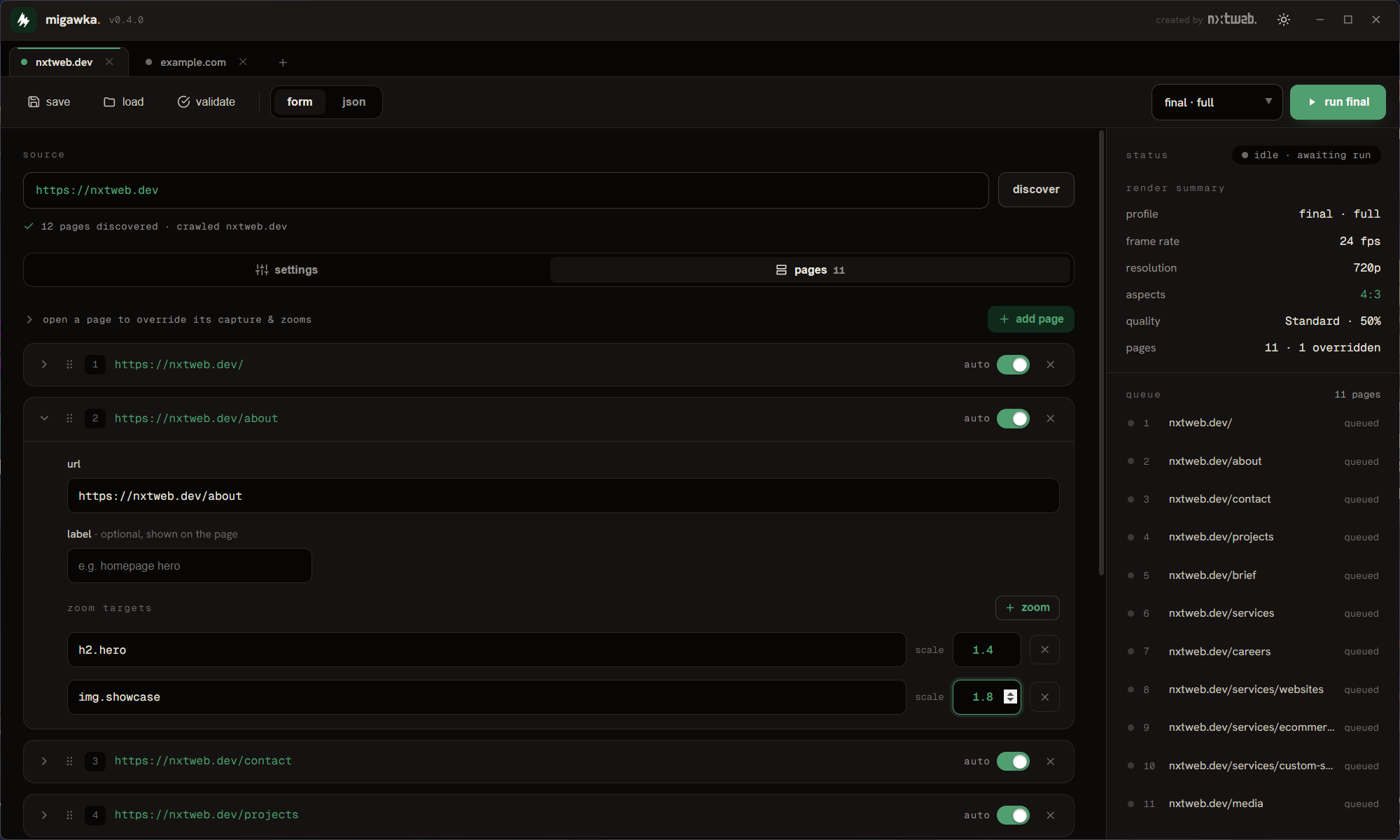Remove the nxtweb.dev/ page
This screenshot has width=1400, height=840.
(x=1051, y=364)
